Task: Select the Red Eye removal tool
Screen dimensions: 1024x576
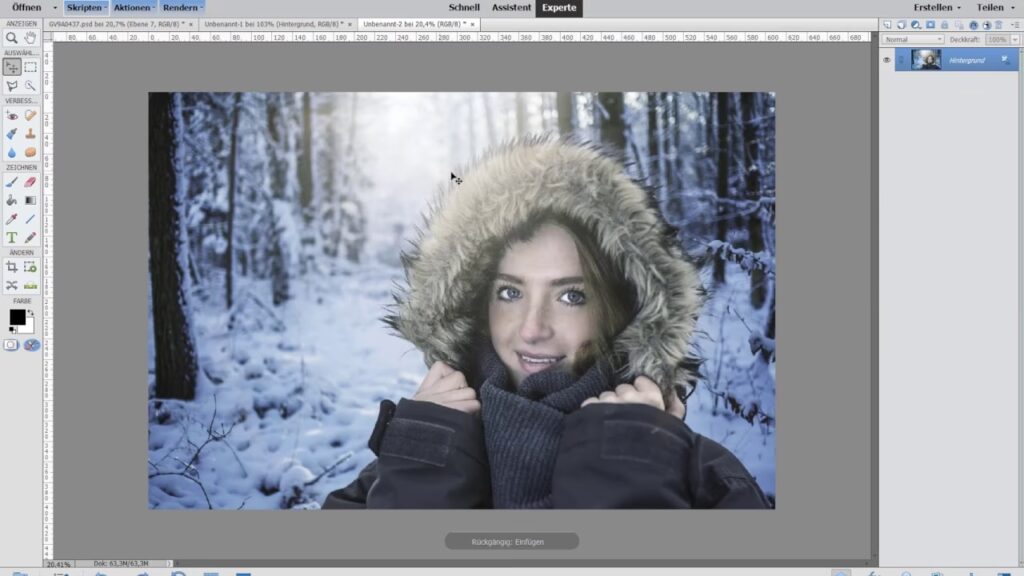Action: pos(12,116)
